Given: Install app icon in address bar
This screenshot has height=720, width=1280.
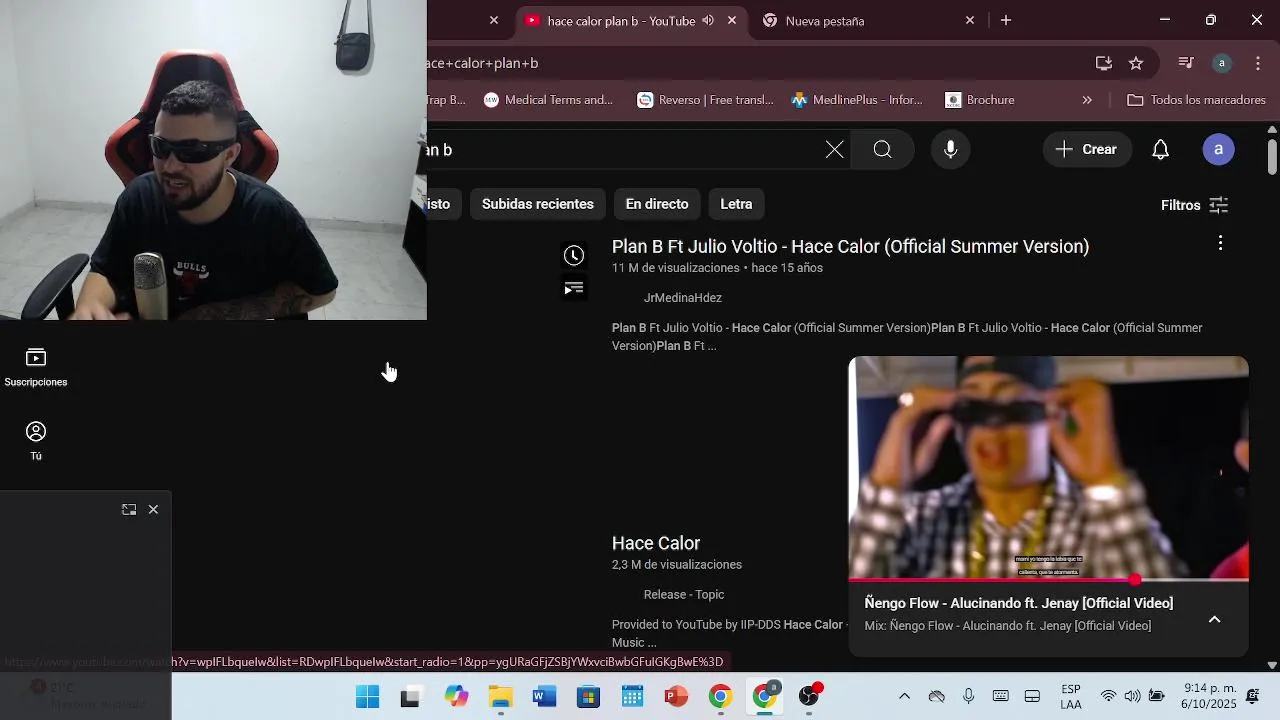Looking at the screenshot, I should pos(1104,63).
